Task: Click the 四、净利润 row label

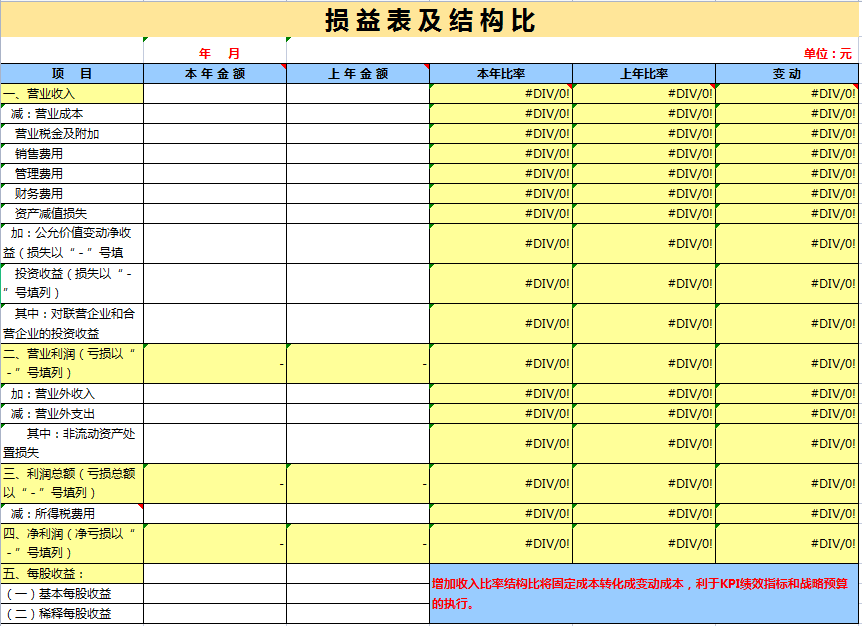Action: click(70, 540)
